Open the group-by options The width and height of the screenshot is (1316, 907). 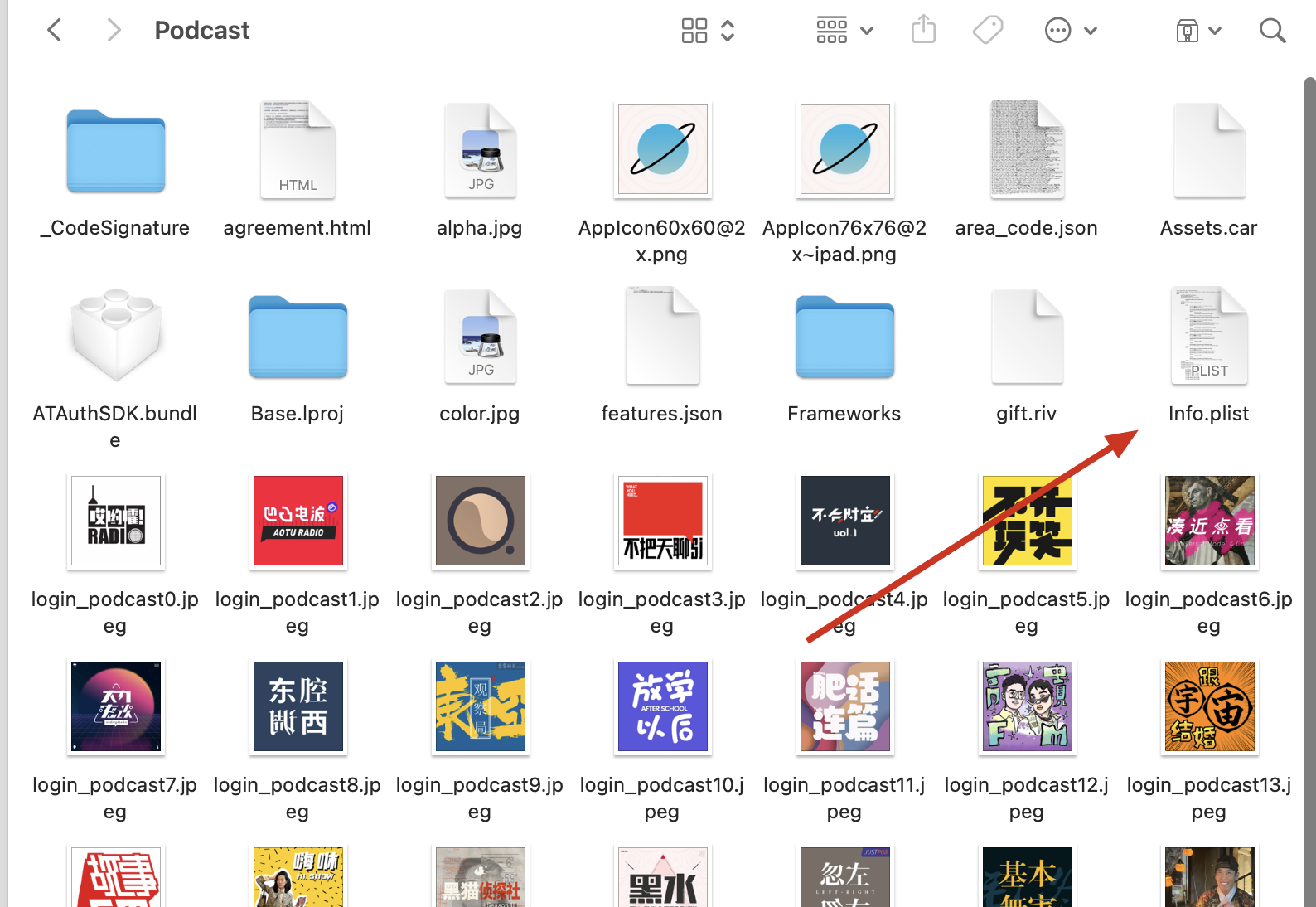pos(832,31)
